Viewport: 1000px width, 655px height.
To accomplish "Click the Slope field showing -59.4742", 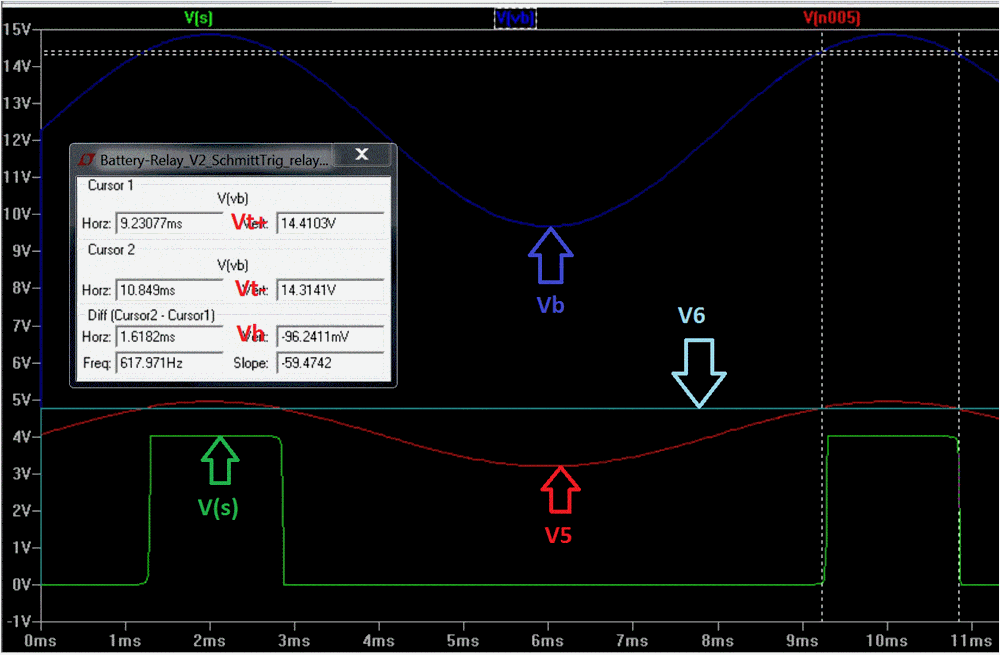I will (x=328, y=363).
